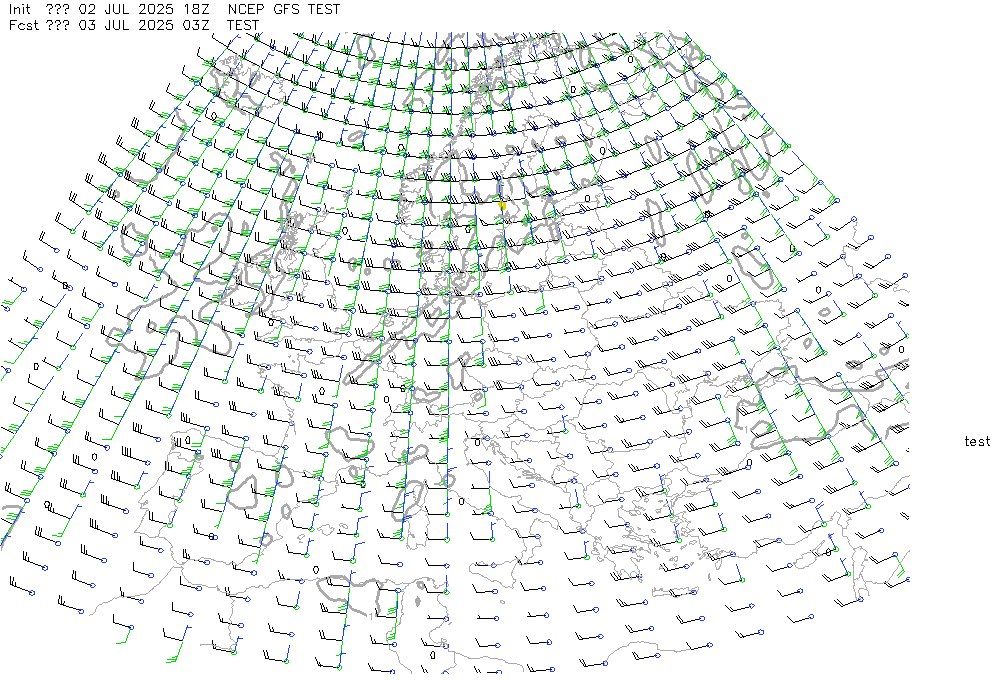Click the "Init" label in the header
Viewport: 1000px width, 680px height.
click(x=19, y=10)
